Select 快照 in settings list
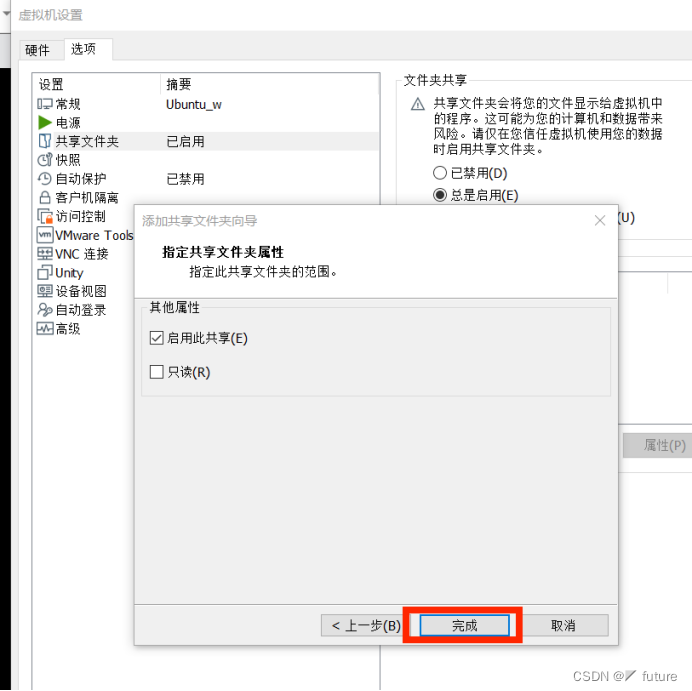This screenshot has width=692, height=691. pyautogui.click(x=68, y=159)
